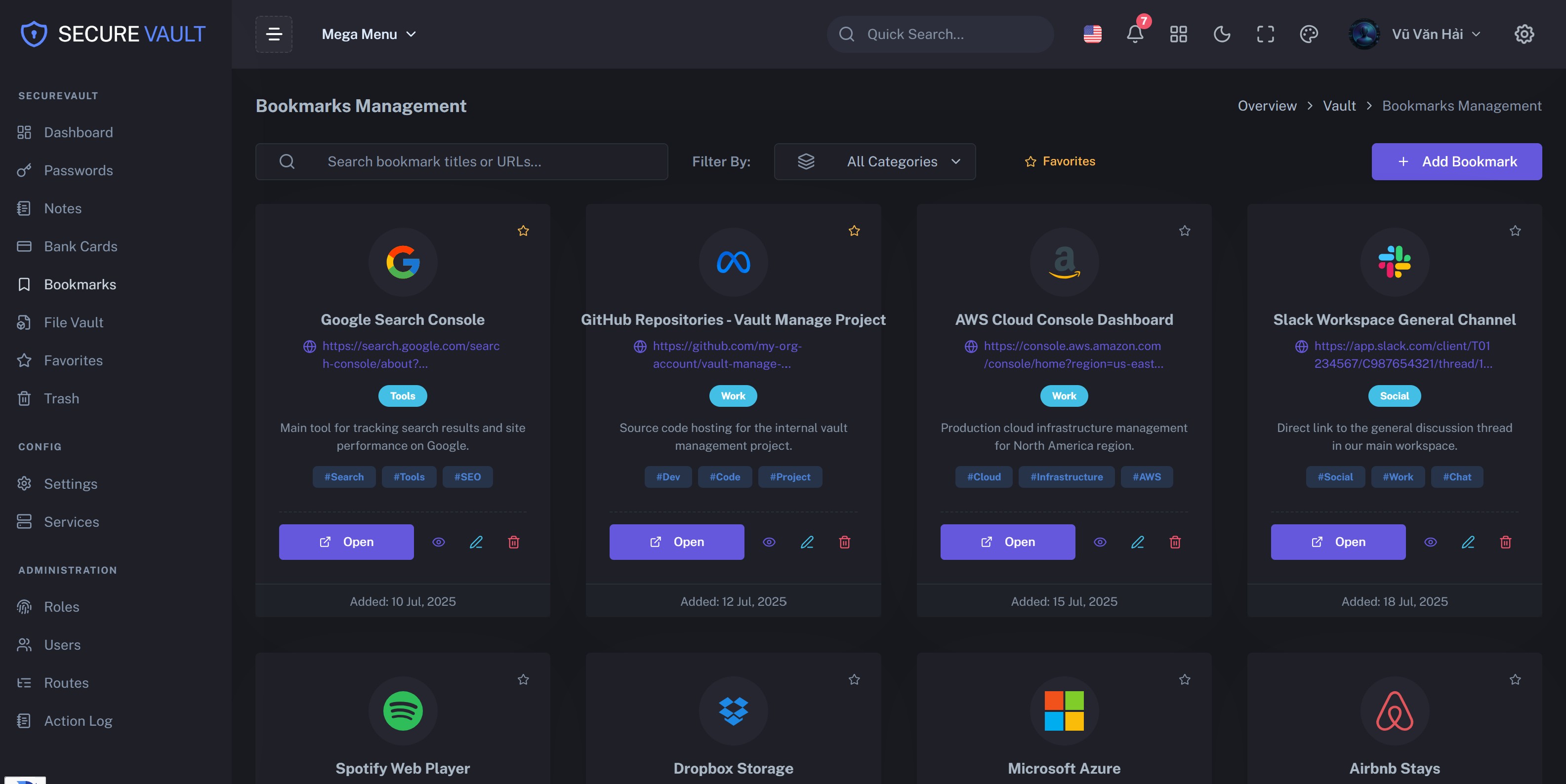This screenshot has height=784, width=1566.
Task: Favorite the AWS Cloud Console star
Action: [1184, 231]
